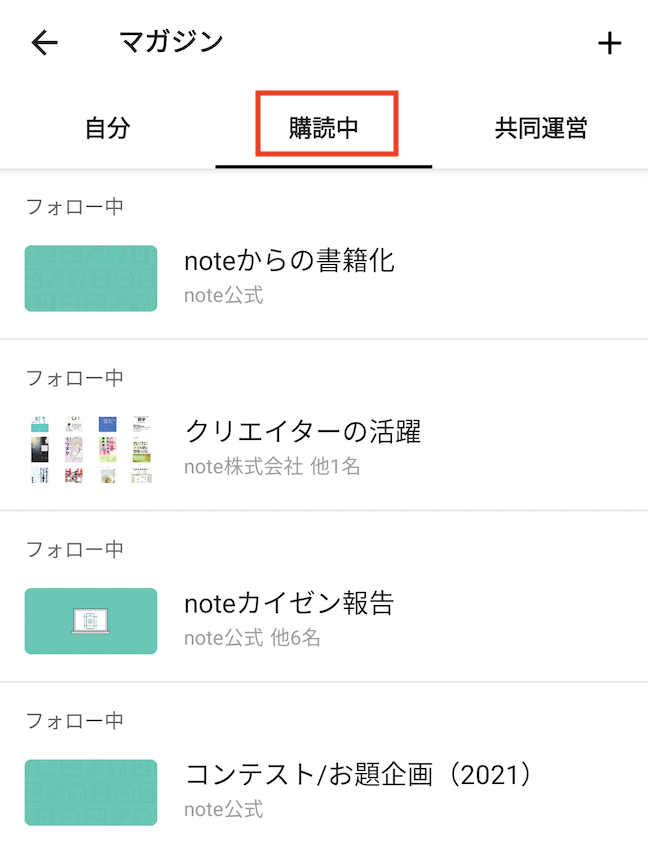Toggle フォロー中 above クリエイターの活躍
The height and width of the screenshot is (852, 648).
(75, 378)
